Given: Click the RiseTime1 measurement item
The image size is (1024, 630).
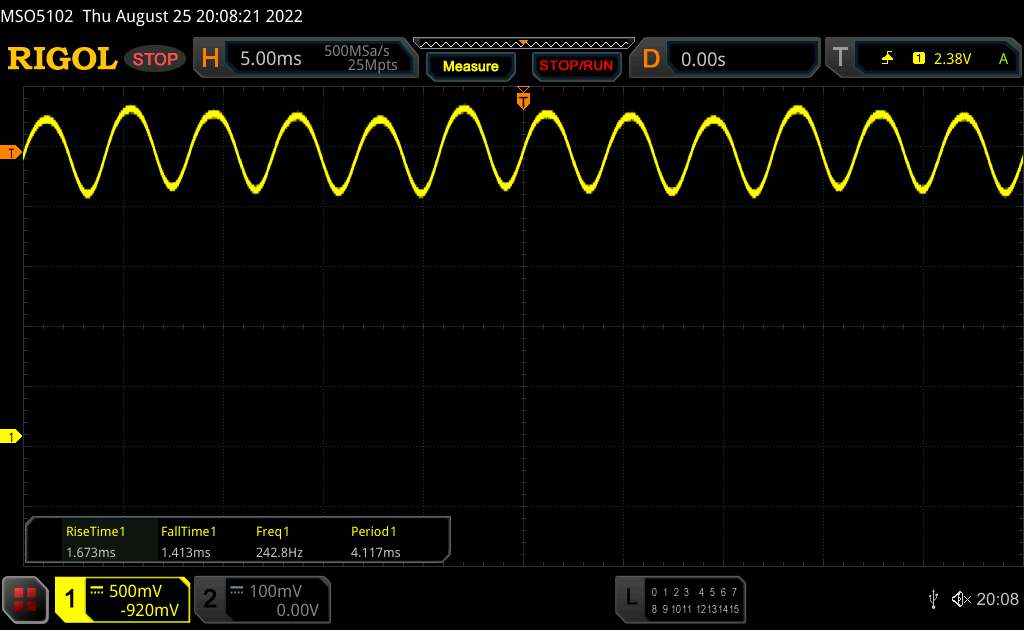Looking at the screenshot, I should point(95,541).
